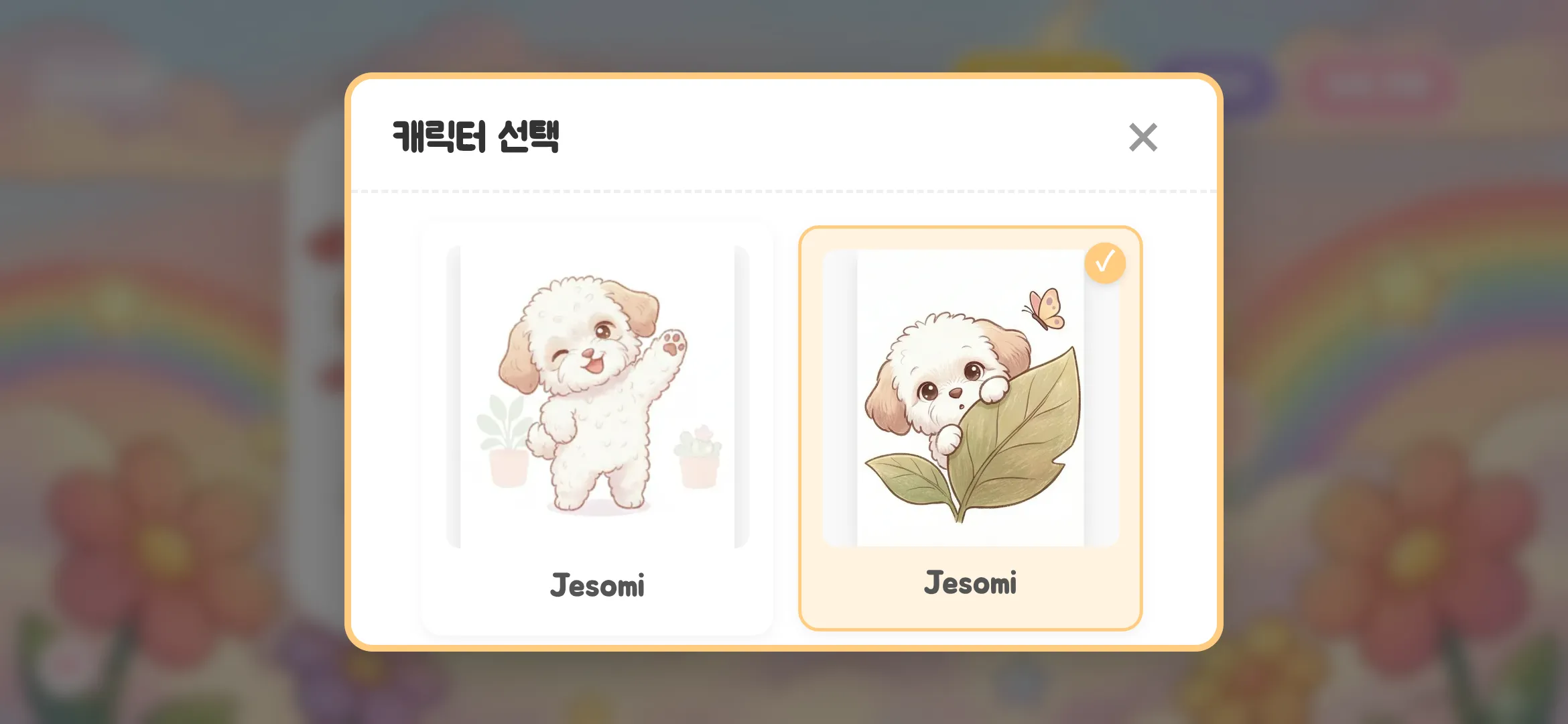
Task: Click the Jesomi name under leaf puppy
Action: tap(970, 583)
